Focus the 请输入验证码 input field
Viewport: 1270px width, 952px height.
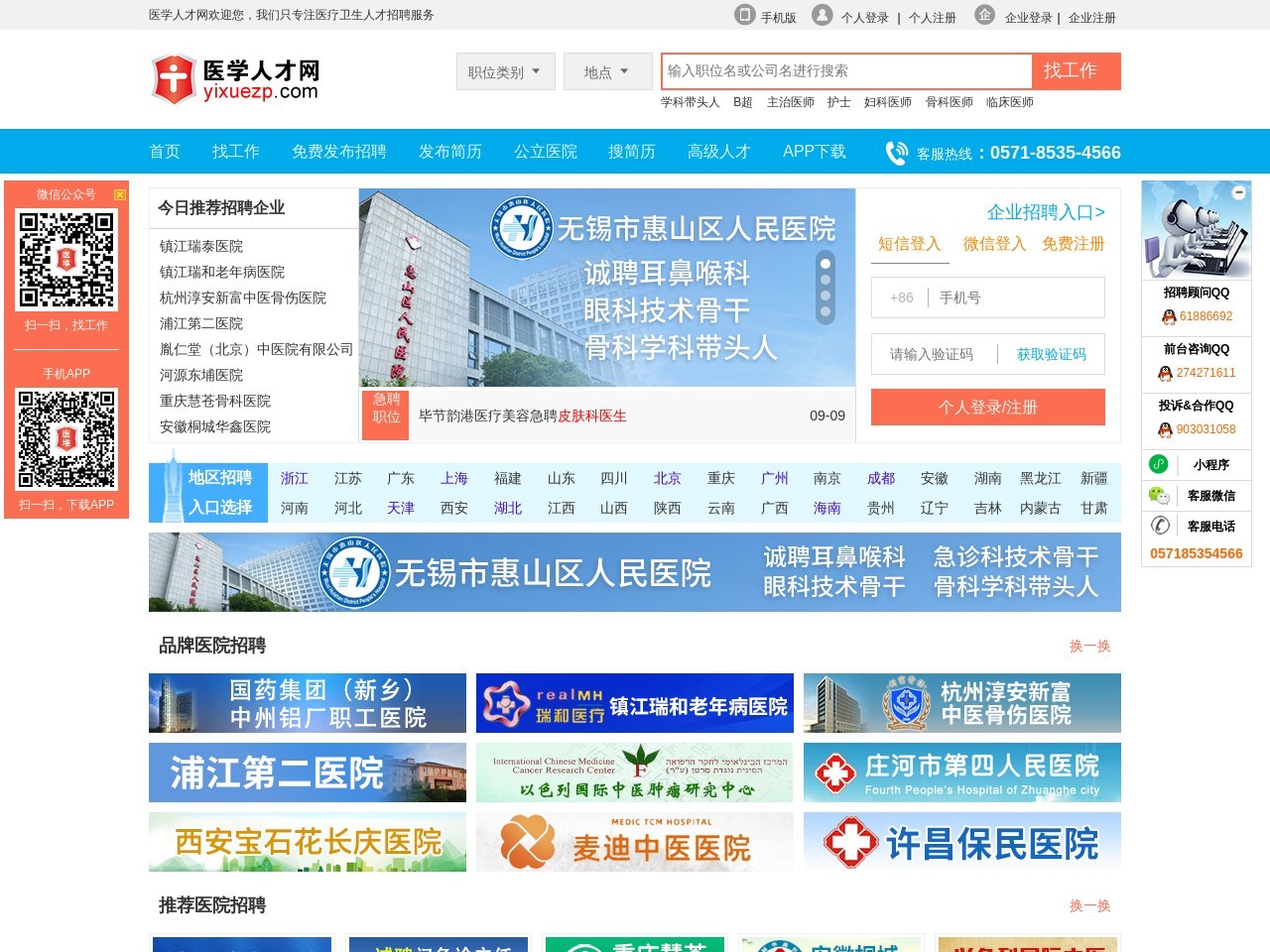tap(937, 354)
